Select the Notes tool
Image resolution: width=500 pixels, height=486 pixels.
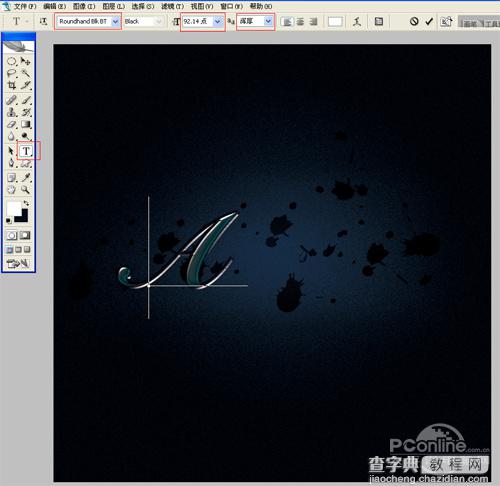click(x=12, y=178)
